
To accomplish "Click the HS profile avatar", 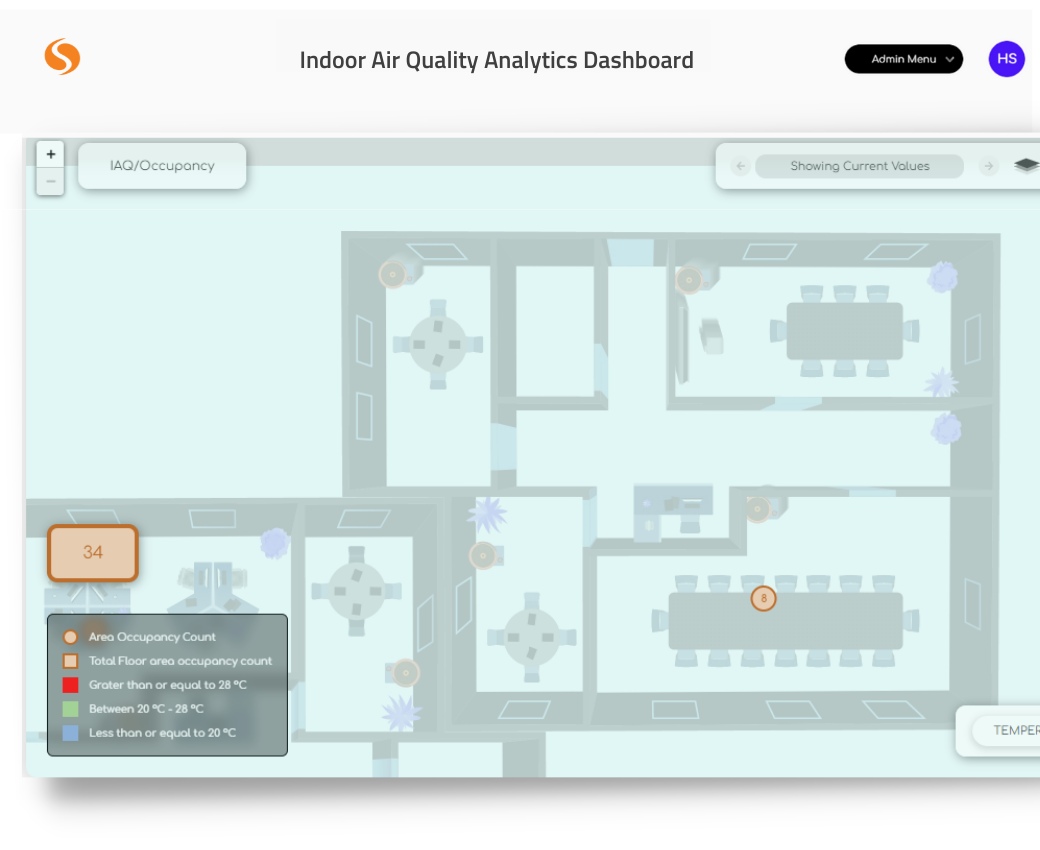I will (x=1006, y=59).
